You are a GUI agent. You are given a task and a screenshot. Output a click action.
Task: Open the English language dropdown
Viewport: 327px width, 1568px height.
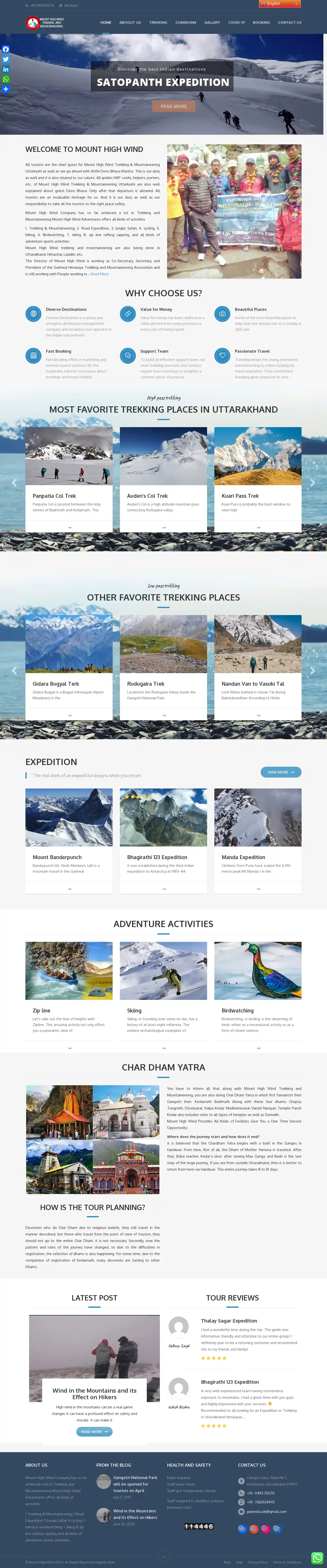280,4
